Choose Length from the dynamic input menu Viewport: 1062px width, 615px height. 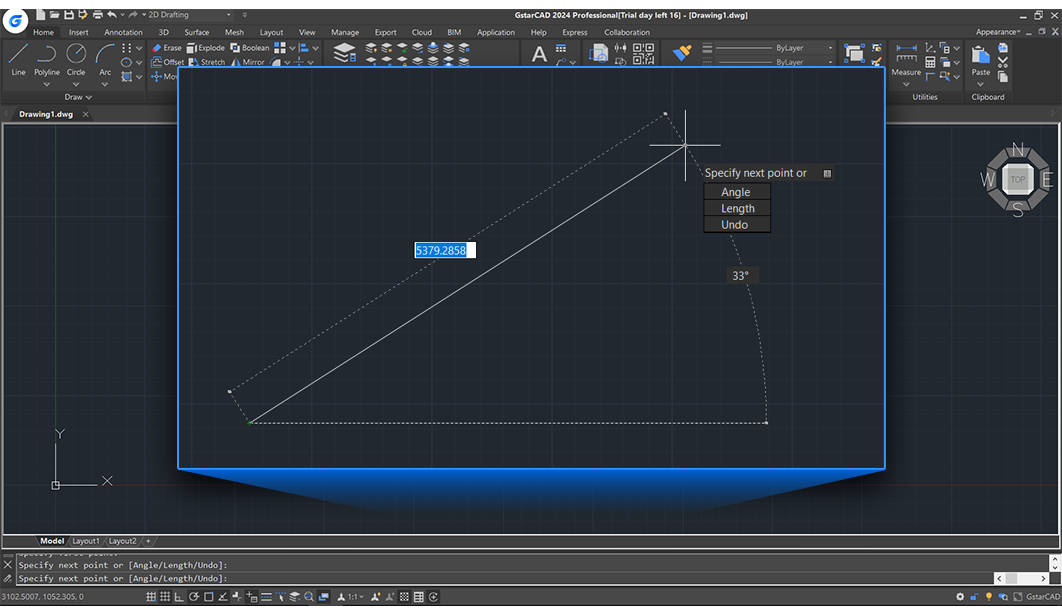(x=737, y=208)
